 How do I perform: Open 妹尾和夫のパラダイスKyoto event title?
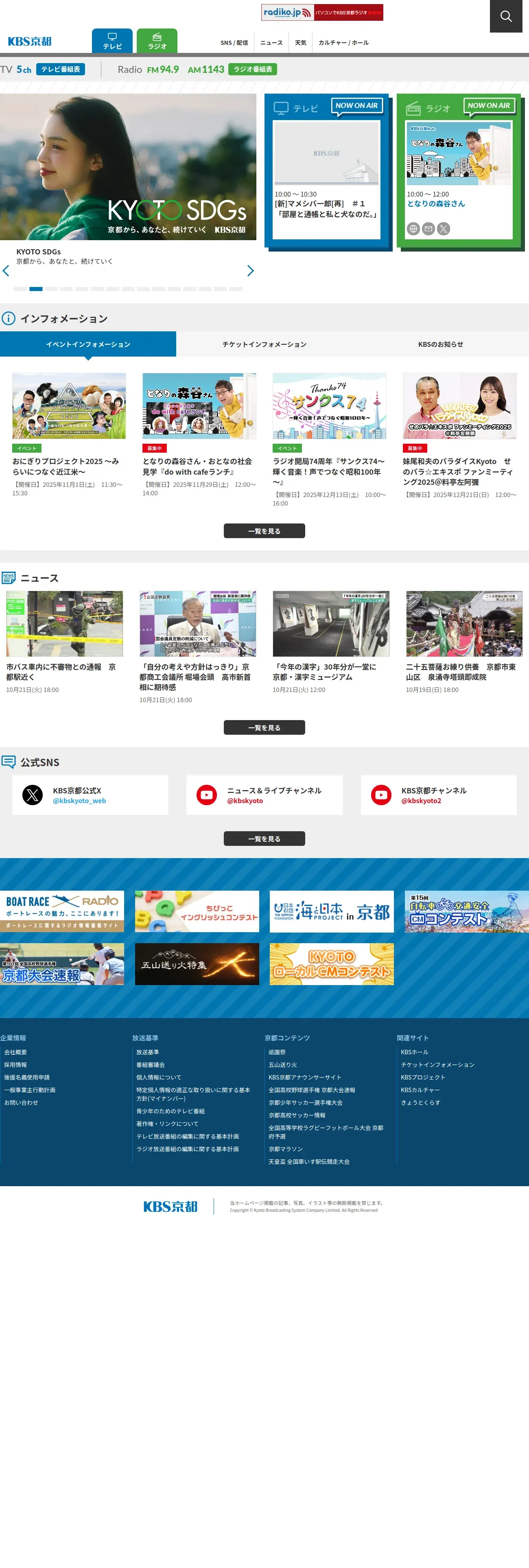[459, 472]
